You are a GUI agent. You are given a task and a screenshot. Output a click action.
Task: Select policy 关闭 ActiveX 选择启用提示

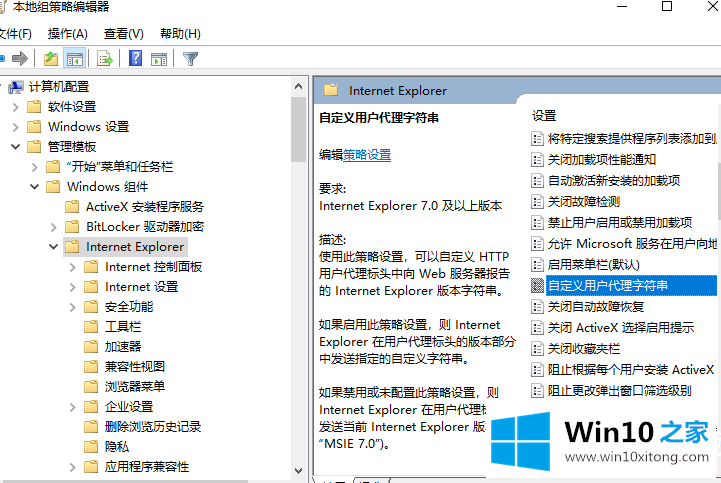[x=621, y=328]
